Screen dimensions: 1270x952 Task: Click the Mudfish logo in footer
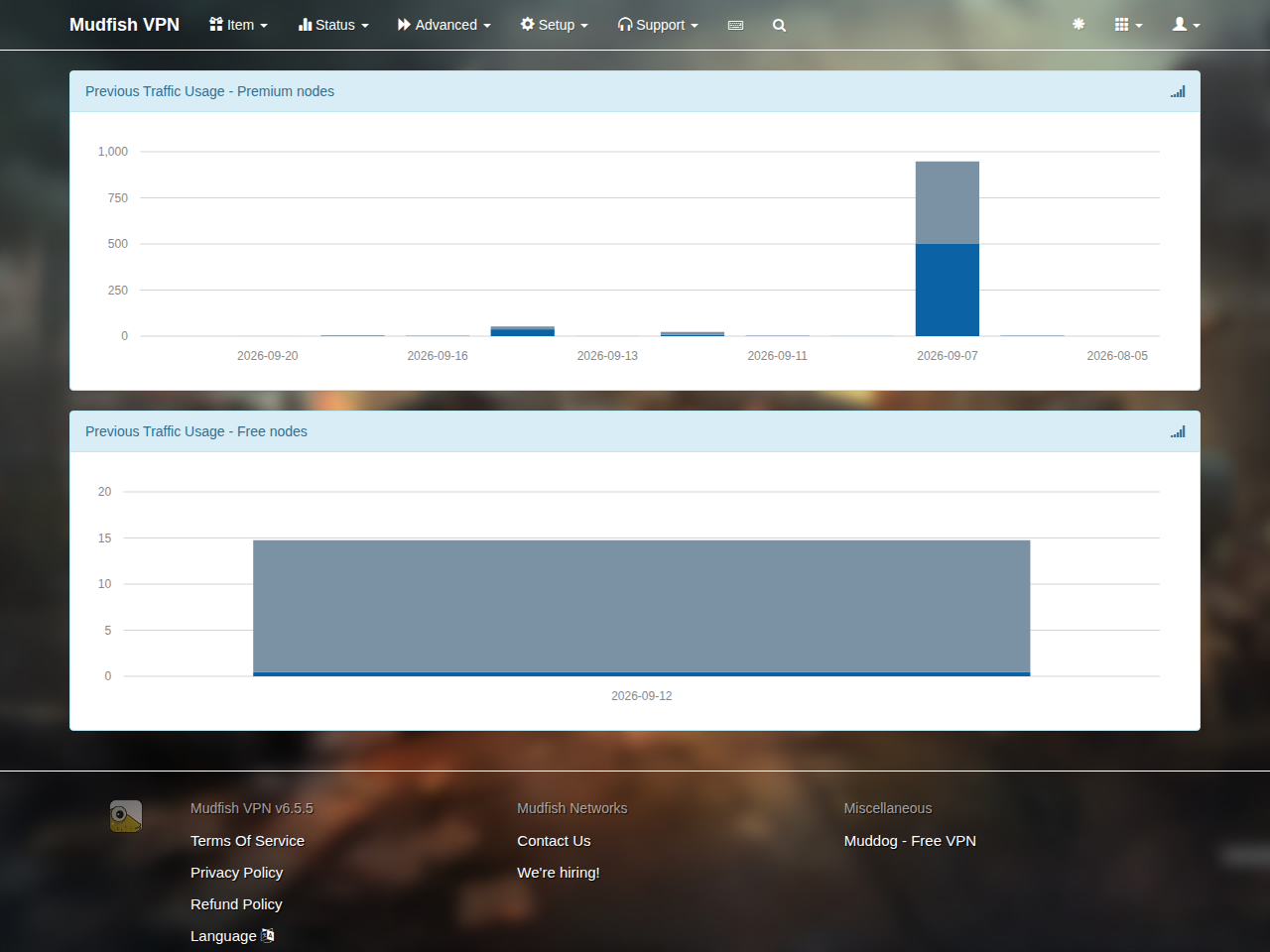126,816
